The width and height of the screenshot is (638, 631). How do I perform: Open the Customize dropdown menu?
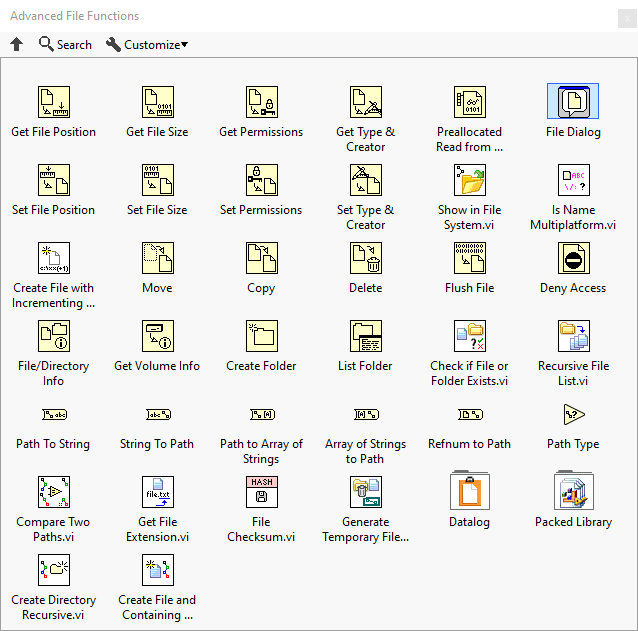pos(147,44)
